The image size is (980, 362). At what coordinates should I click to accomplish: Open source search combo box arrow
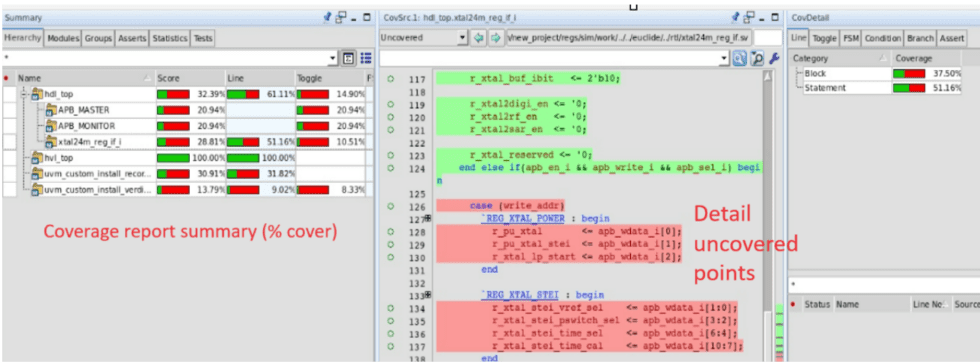pos(724,58)
